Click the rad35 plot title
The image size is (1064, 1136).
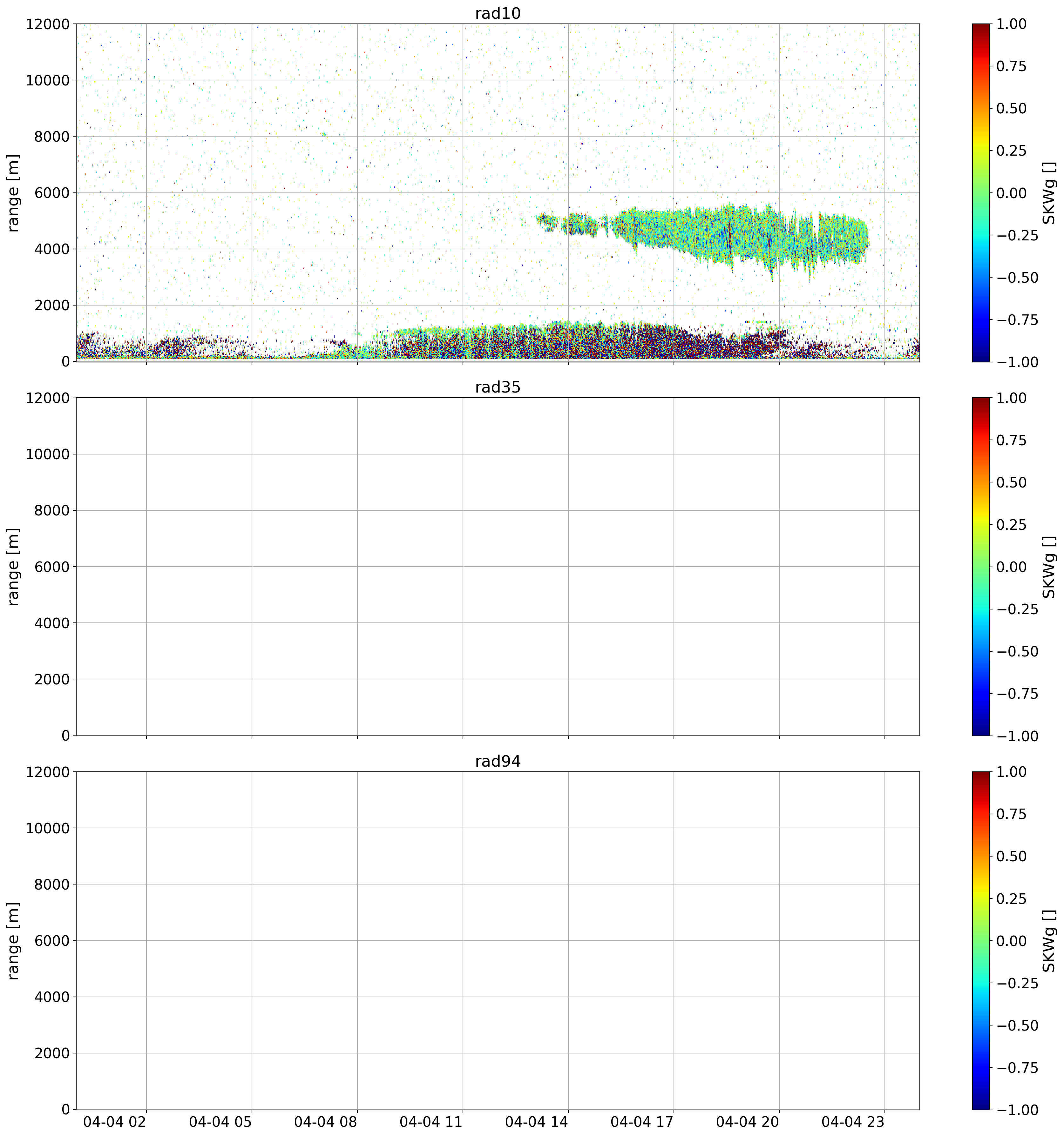(498, 387)
